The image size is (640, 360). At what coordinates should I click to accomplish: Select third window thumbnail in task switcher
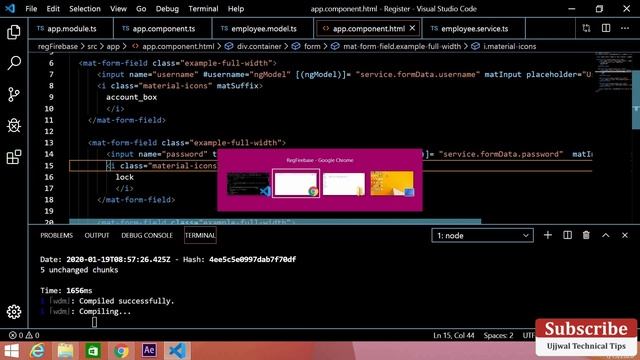point(344,184)
